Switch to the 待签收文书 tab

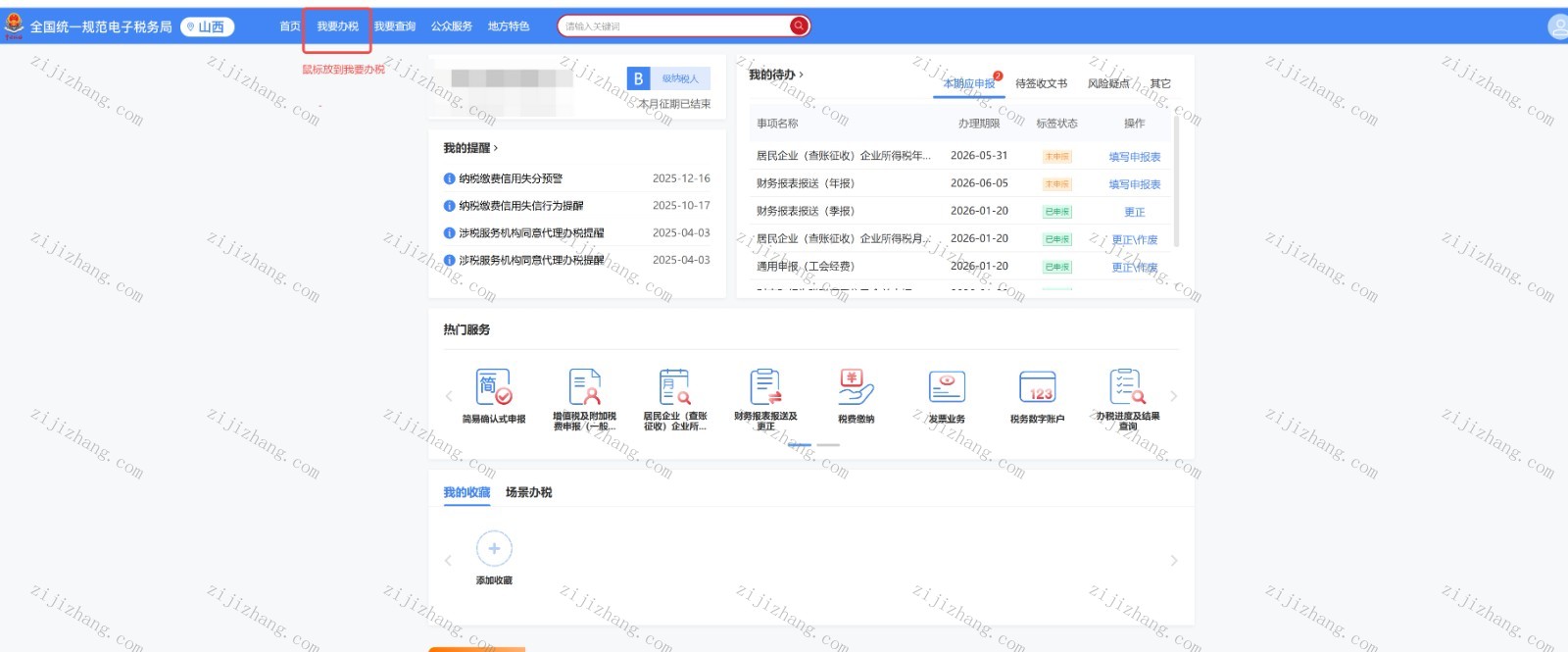(x=1041, y=84)
